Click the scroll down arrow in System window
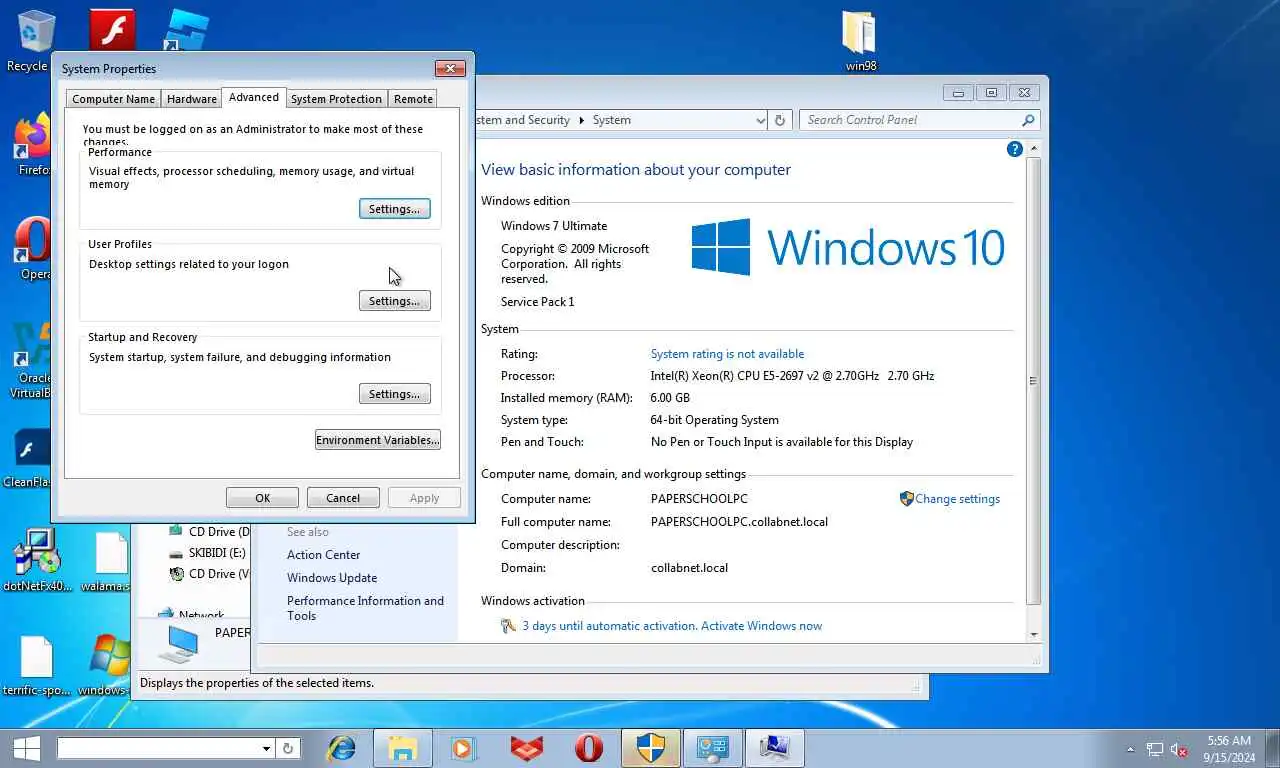The width and height of the screenshot is (1280, 768). pos(1033,634)
